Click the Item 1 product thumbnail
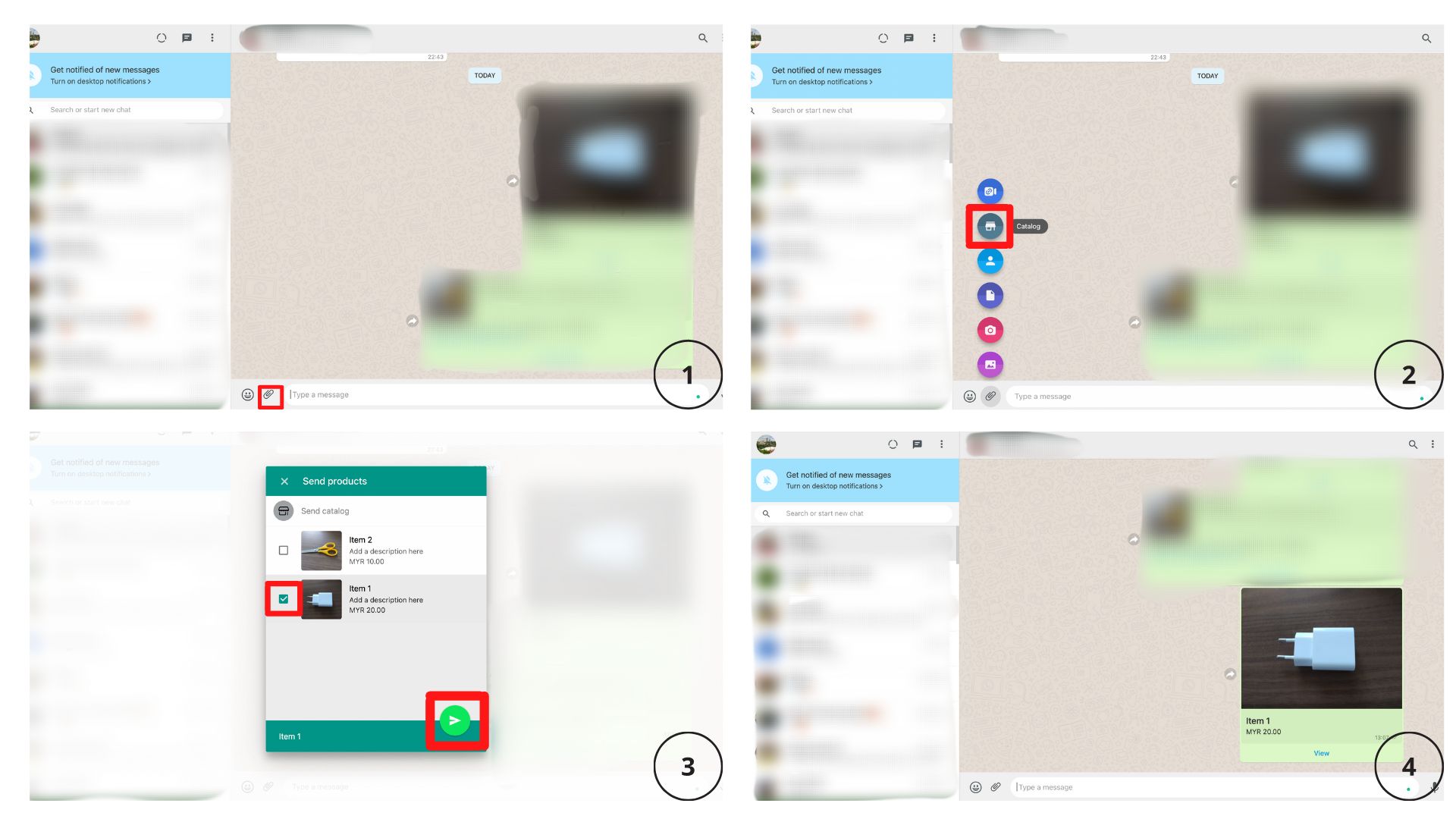The image size is (1456, 819). 320,598
